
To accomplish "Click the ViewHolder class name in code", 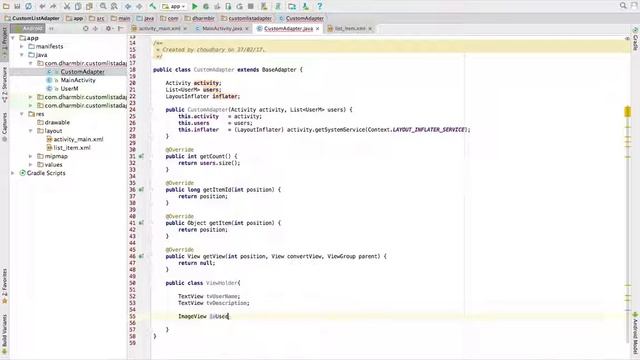I will pyautogui.click(x=222, y=283).
